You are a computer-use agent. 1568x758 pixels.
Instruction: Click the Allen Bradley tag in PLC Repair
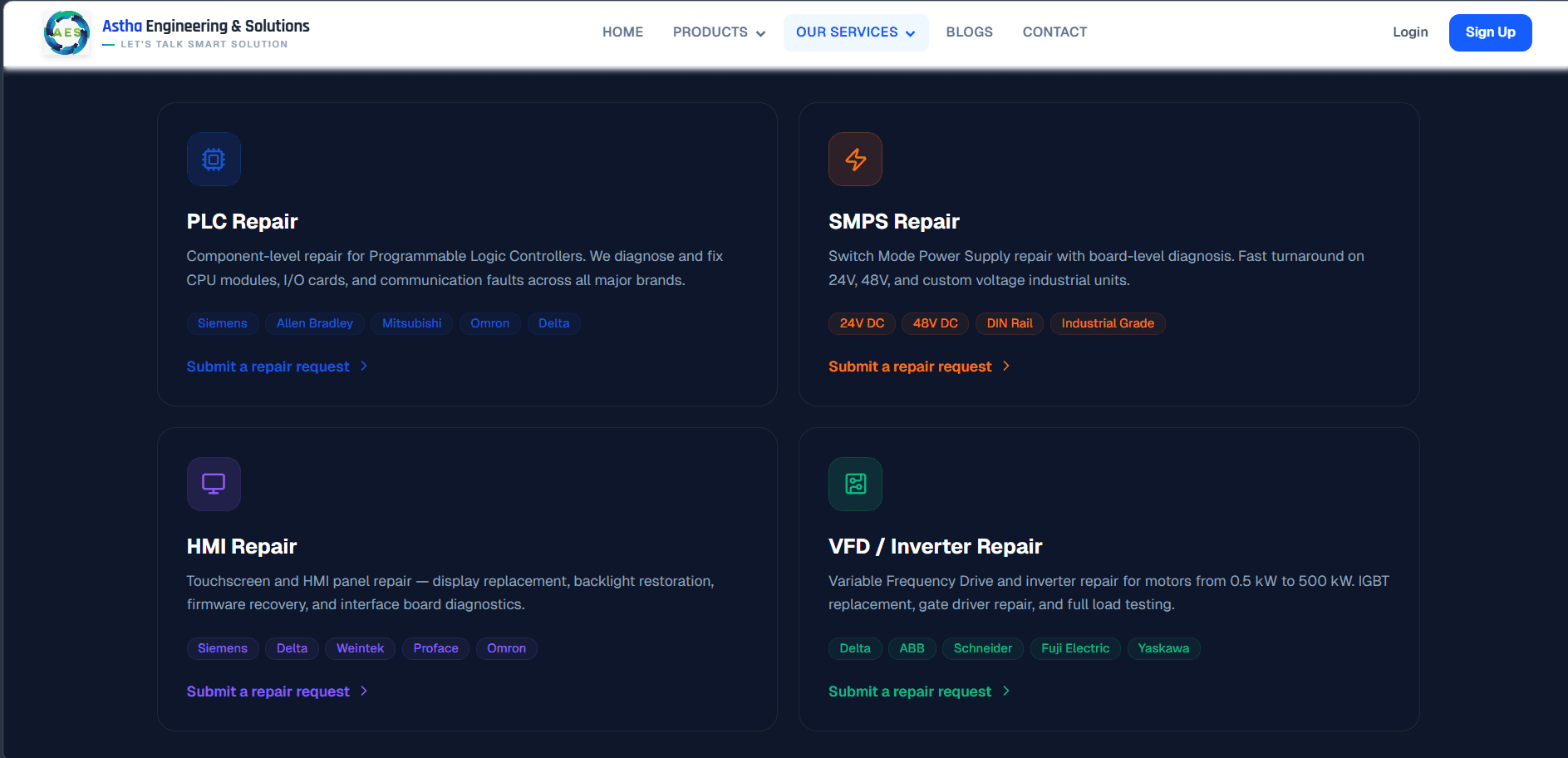pyautogui.click(x=314, y=323)
